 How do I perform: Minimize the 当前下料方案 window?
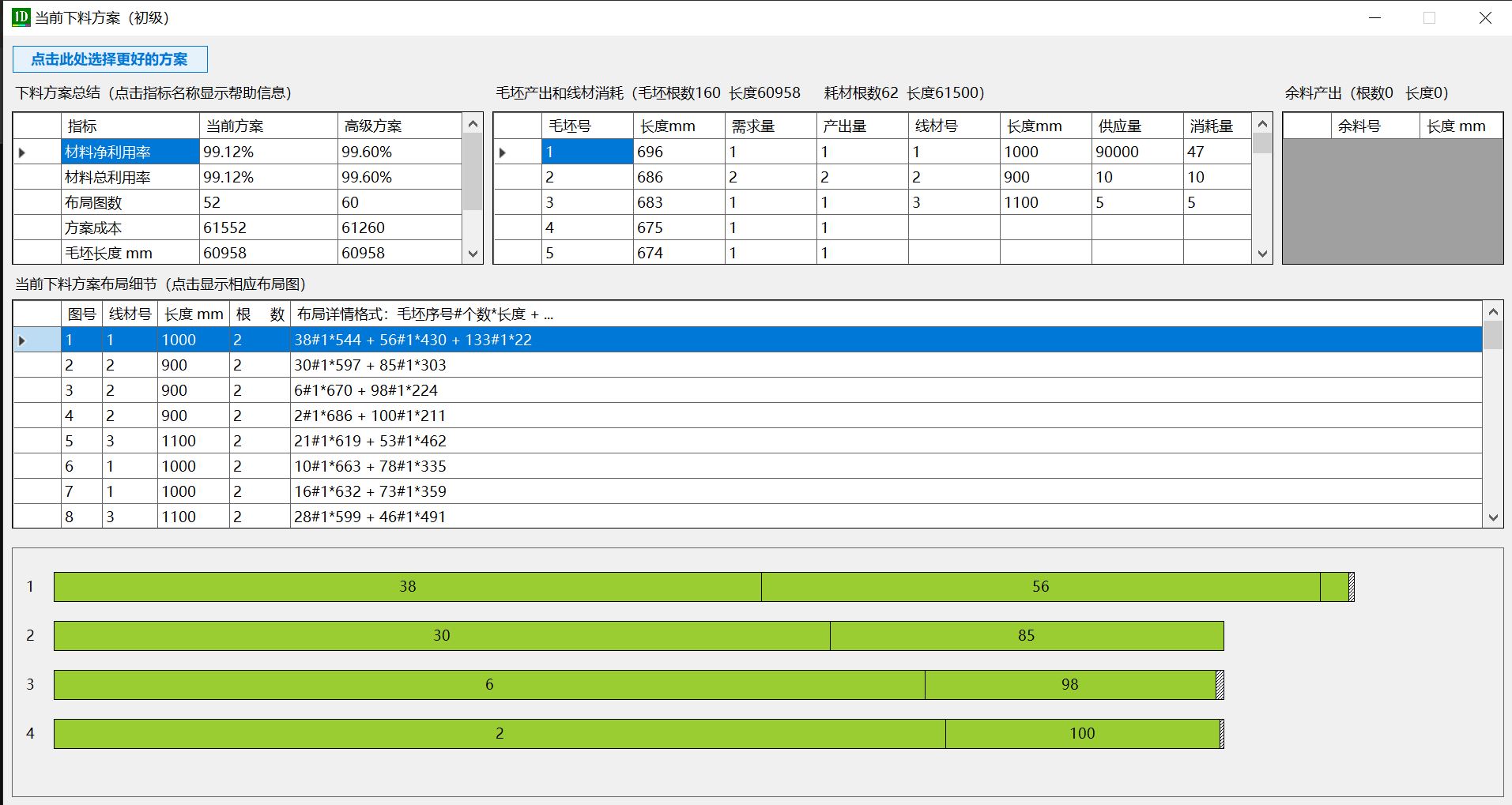pos(1375,17)
